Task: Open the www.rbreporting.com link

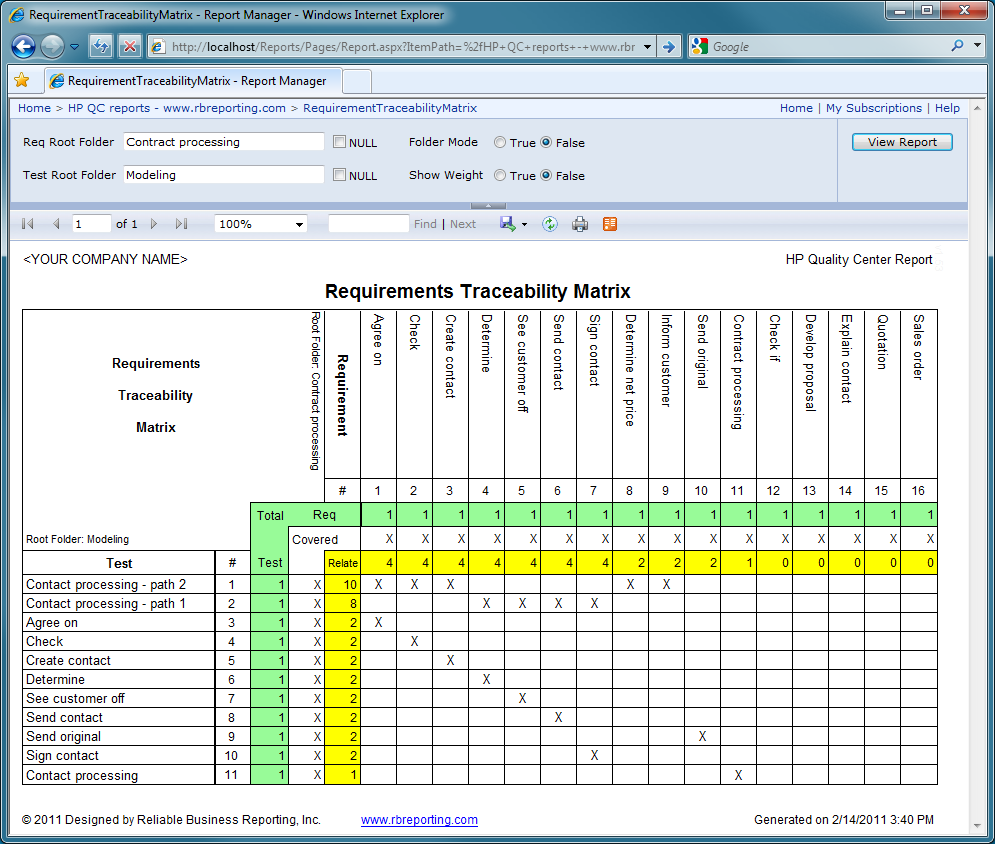Action: point(419,819)
